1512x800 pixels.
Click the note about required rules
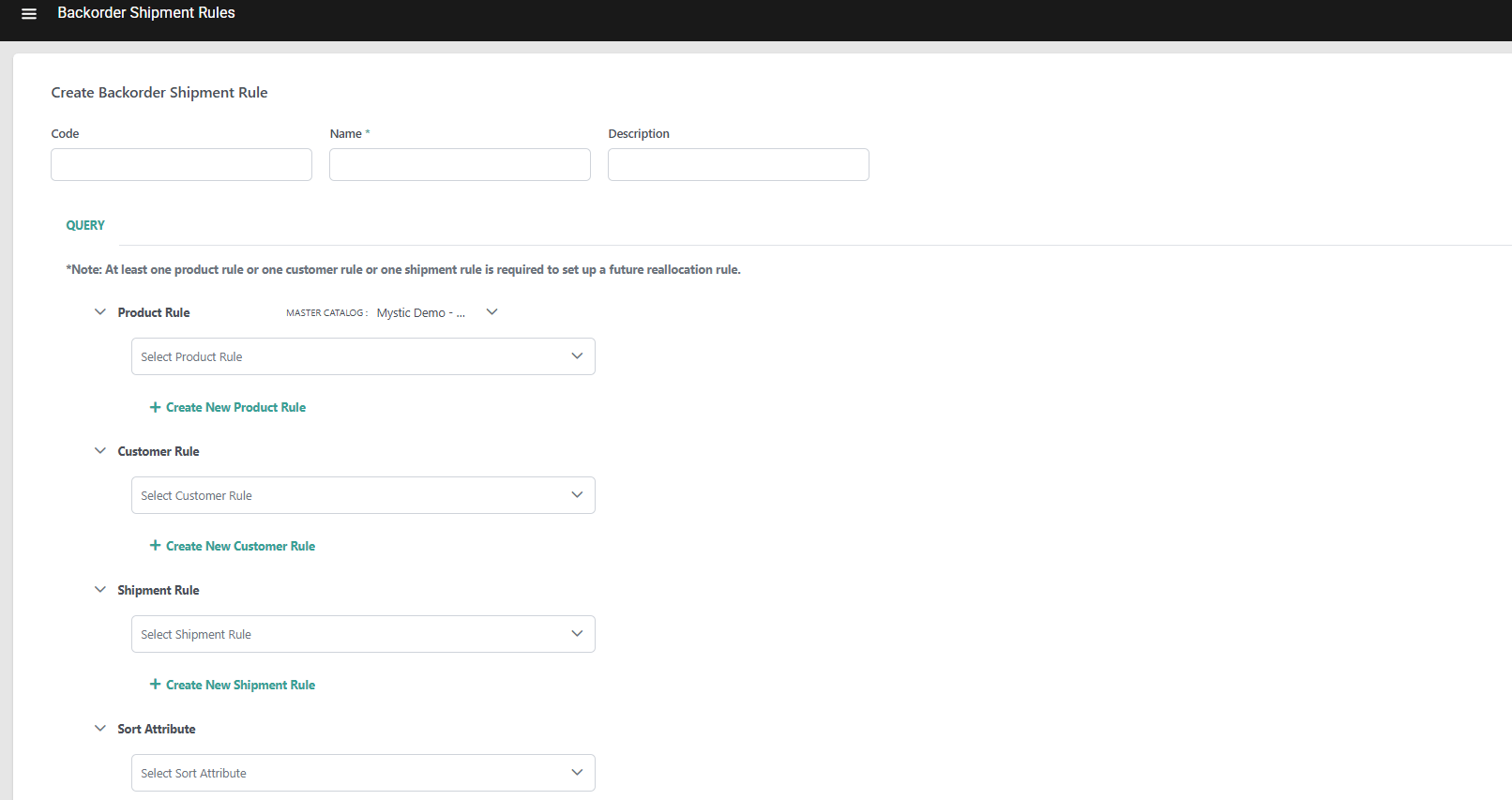(x=403, y=269)
